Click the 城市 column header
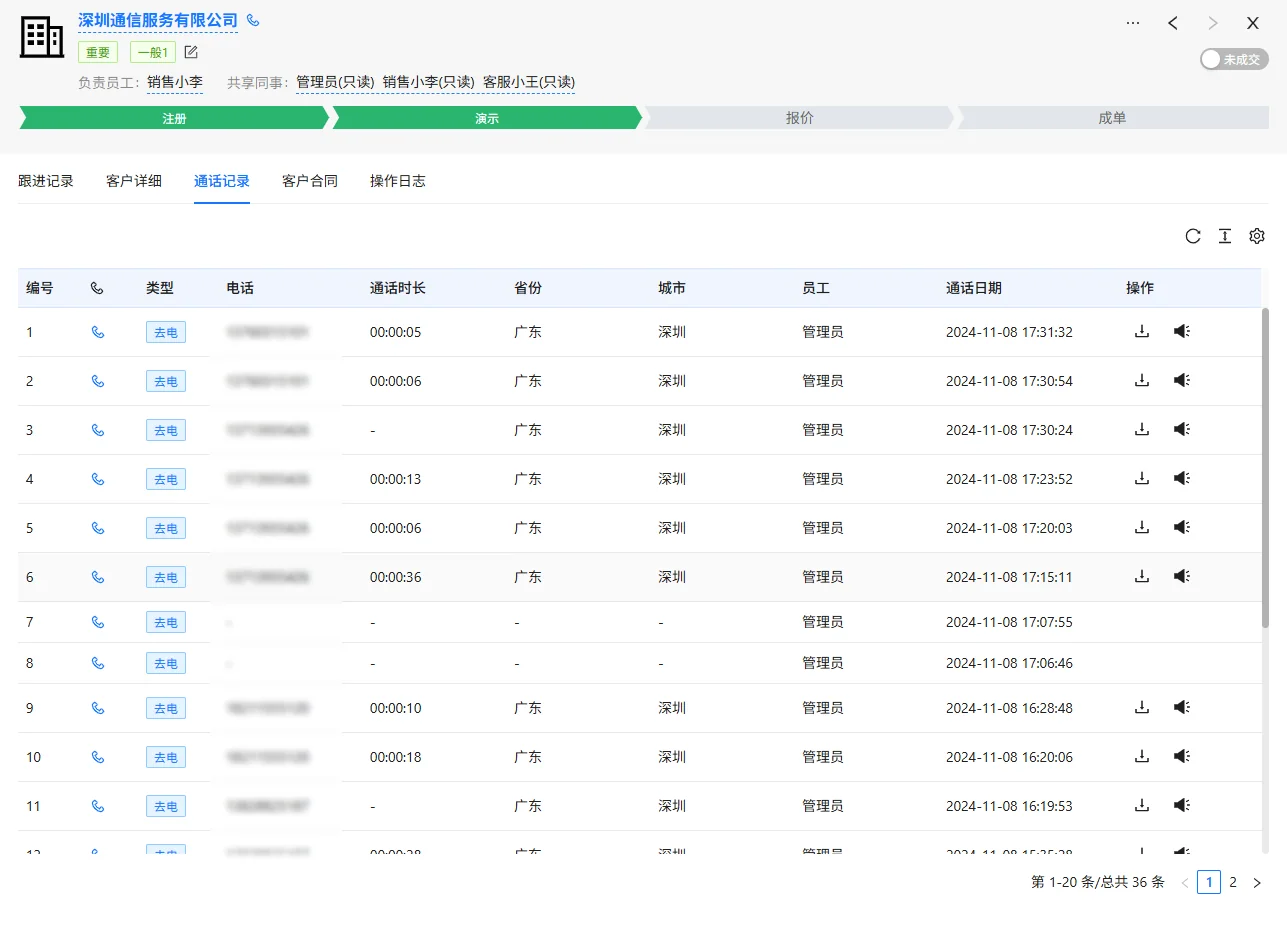The width and height of the screenshot is (1287, 934). pos(672,288)
